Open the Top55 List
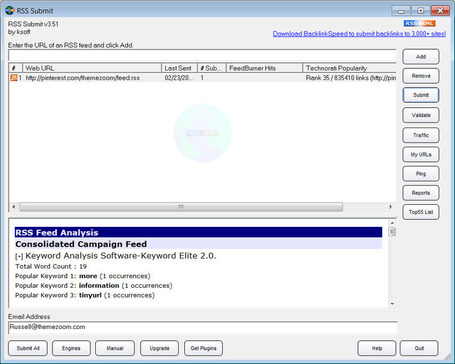 421,212
